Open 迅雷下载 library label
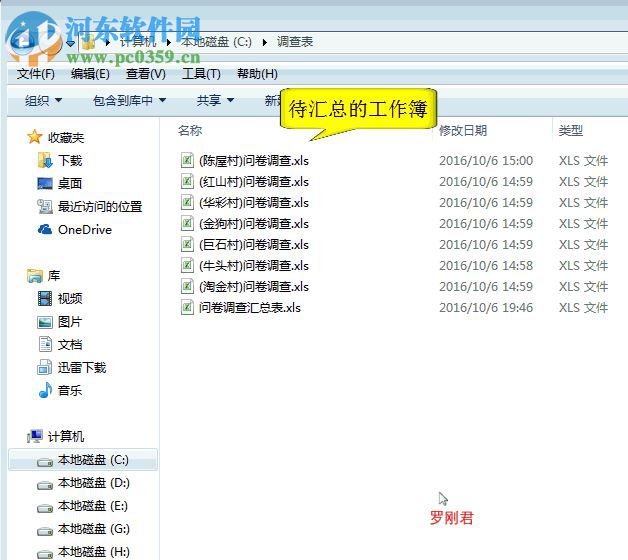628x560 pixels. point(82,367)
